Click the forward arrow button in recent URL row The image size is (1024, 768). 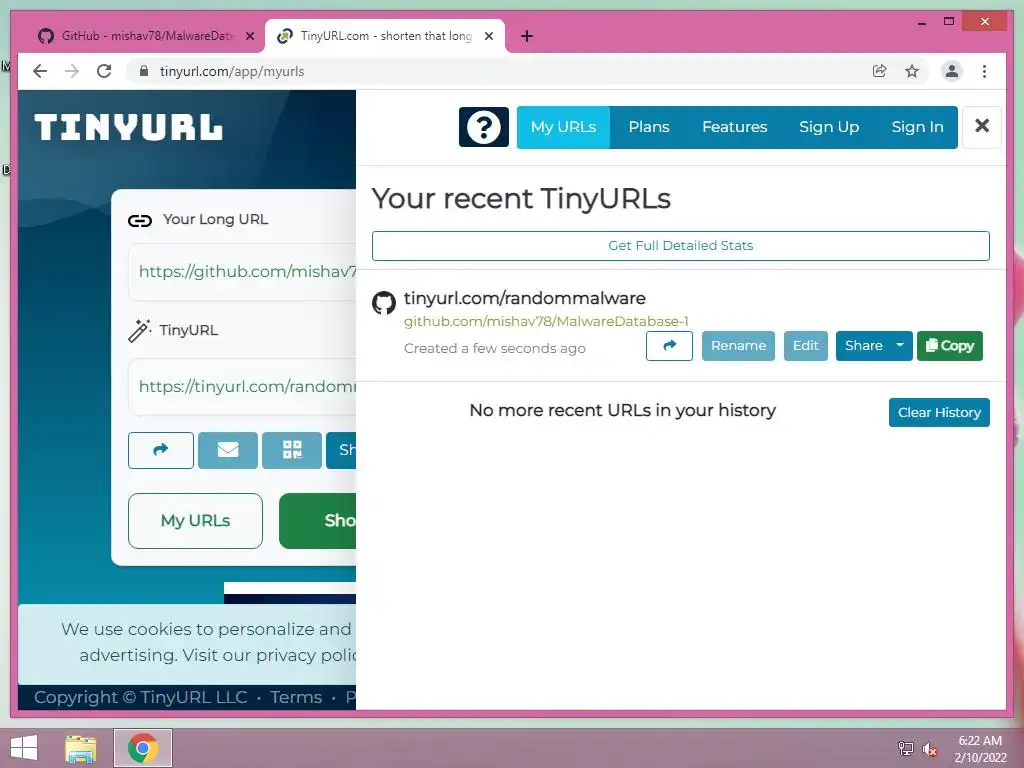coord(669,345)
